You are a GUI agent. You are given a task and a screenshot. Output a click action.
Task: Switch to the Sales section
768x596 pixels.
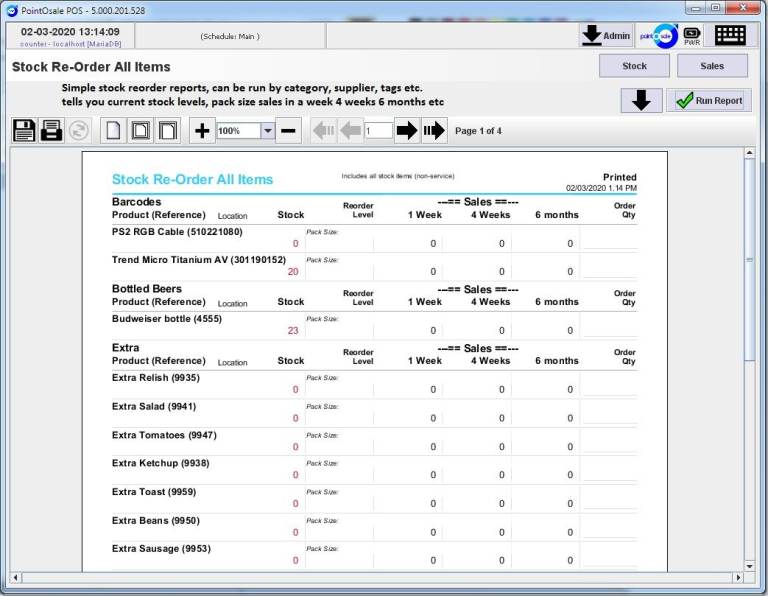pyautogui.click(x=712, y=66)
